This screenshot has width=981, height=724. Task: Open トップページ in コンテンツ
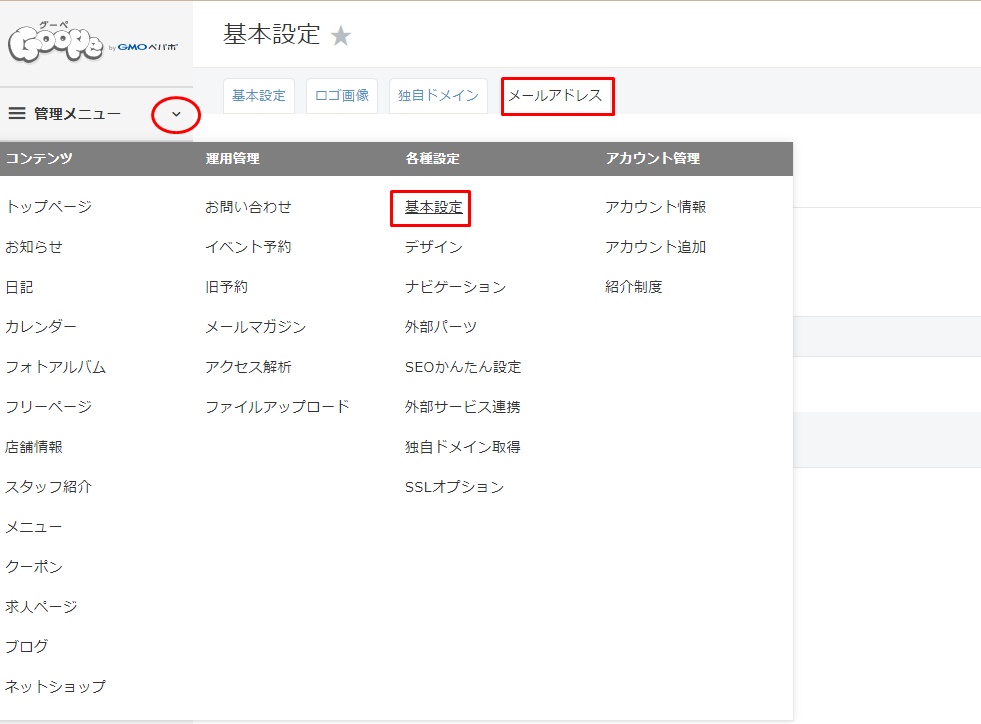[x=48, y=207]
